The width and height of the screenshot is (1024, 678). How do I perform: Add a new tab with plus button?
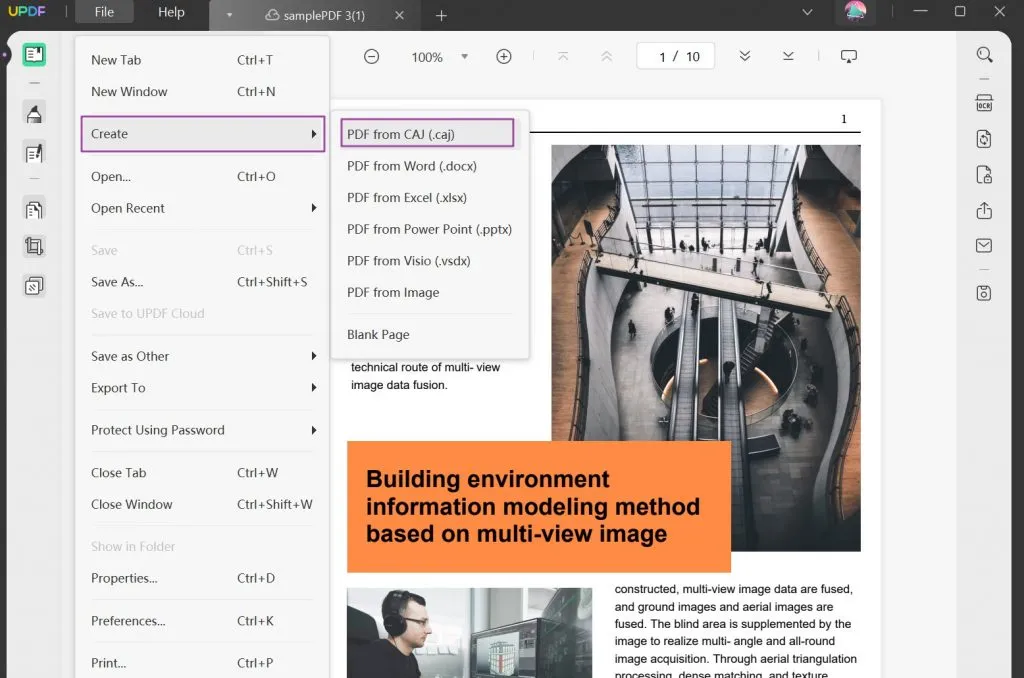pyautogui.click(x=441, y=15)
